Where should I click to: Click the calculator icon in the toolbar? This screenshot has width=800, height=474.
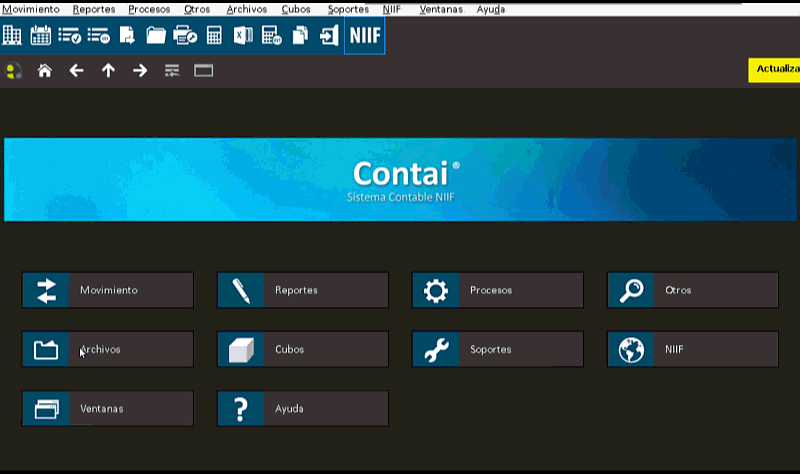point(214,36)
